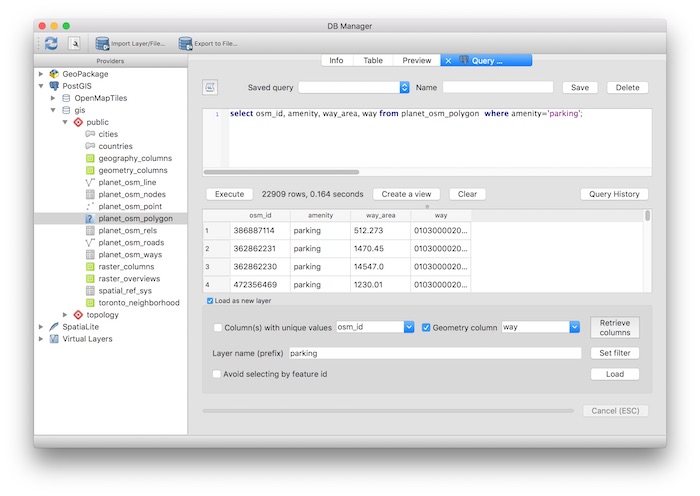Collapse the public schema node
The width and height of the screenshot is (700, 496).
click(x=65, y=122)
